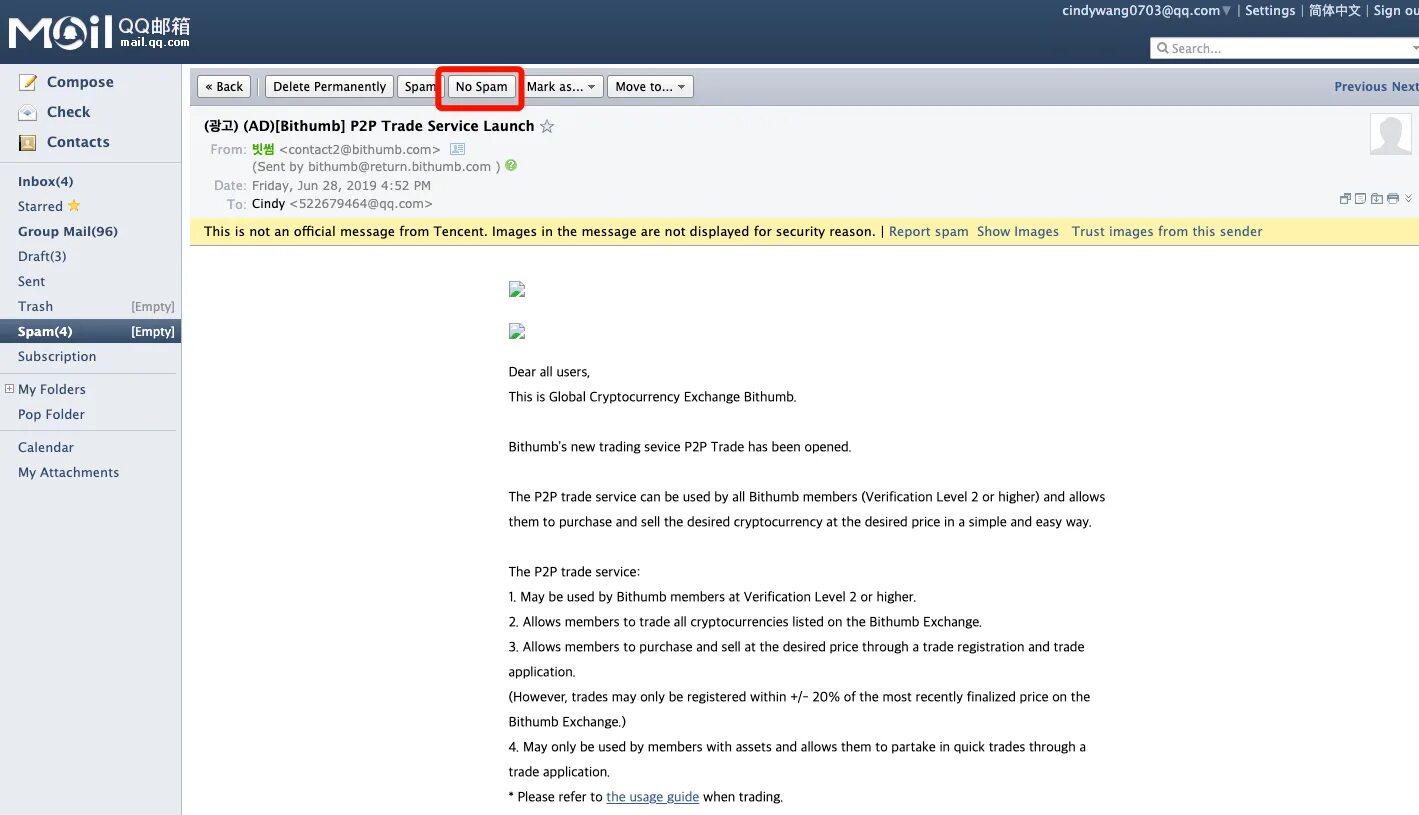Open the Sent folder
Viewport: 1419px width, 815px height.
pyautogui.click(x=31, y=281)
